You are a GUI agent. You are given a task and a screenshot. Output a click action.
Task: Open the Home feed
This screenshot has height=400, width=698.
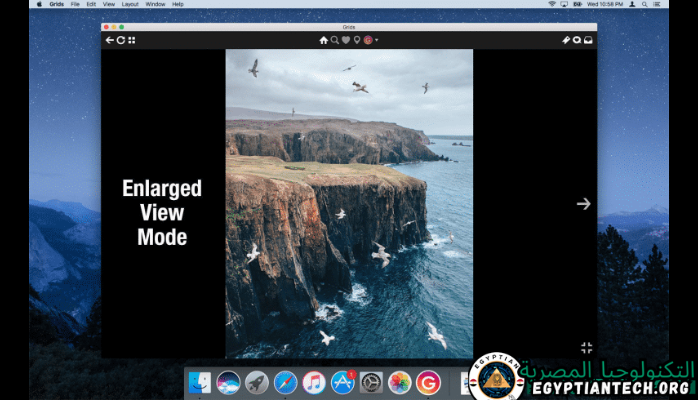click(x=323, y=40)
